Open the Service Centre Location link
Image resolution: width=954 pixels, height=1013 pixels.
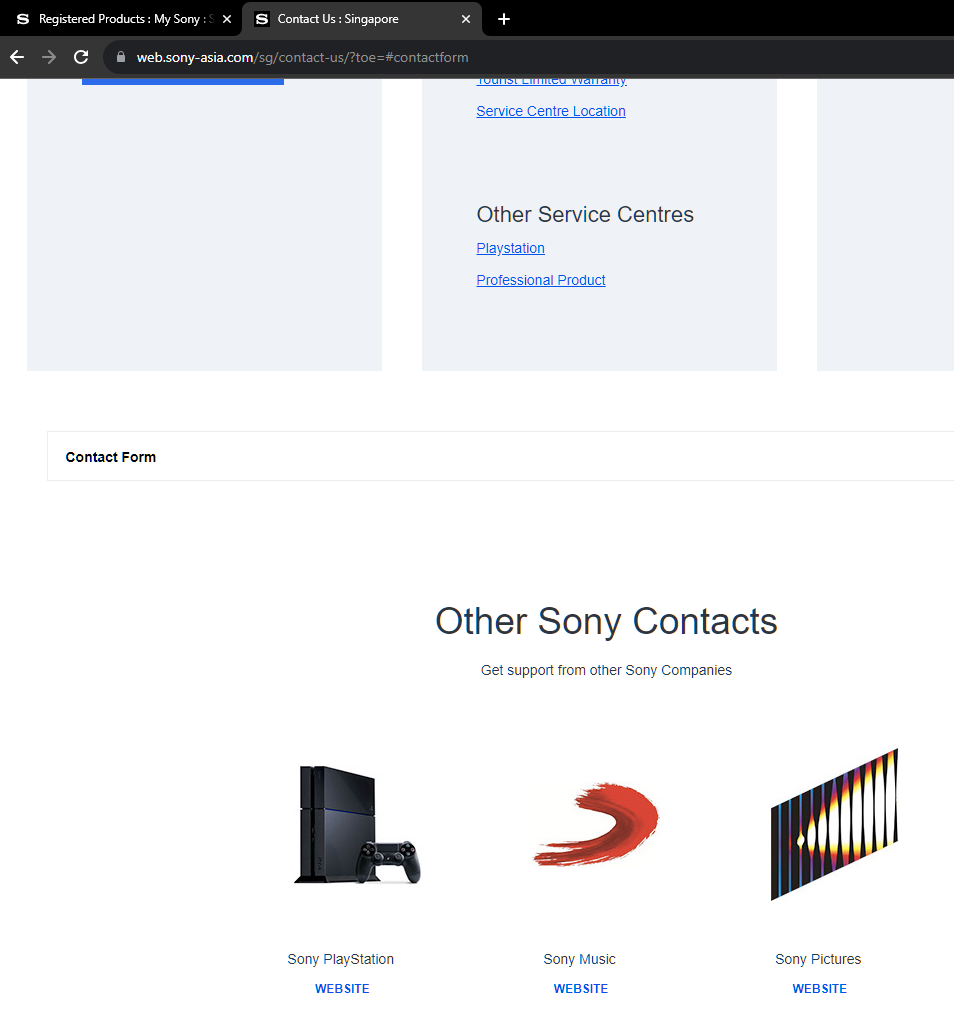click(551, 111)
